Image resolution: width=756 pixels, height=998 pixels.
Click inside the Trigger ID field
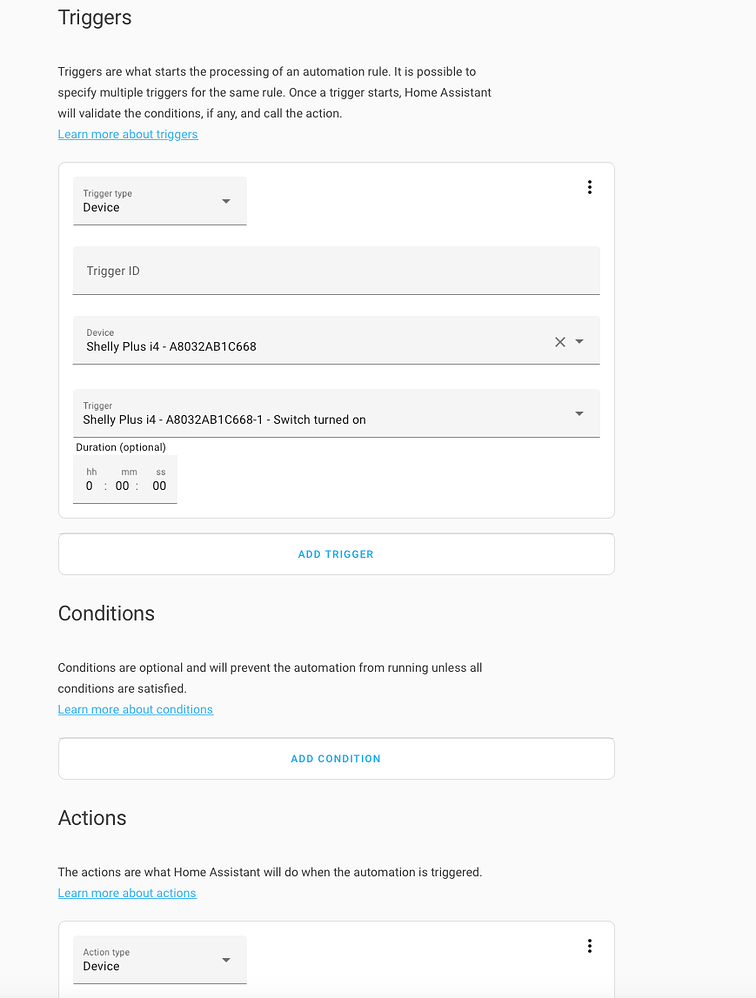tap(336, 270)
